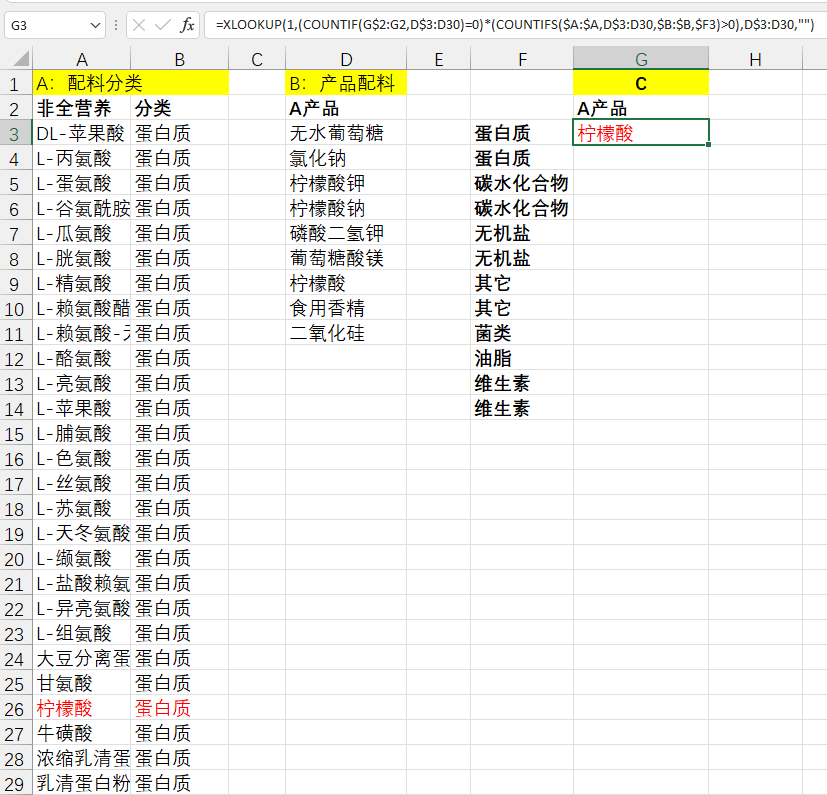The image size is (827, 795).
Task: Click yellow cell G1 labeled C
Action: click(x=641, y=83)
